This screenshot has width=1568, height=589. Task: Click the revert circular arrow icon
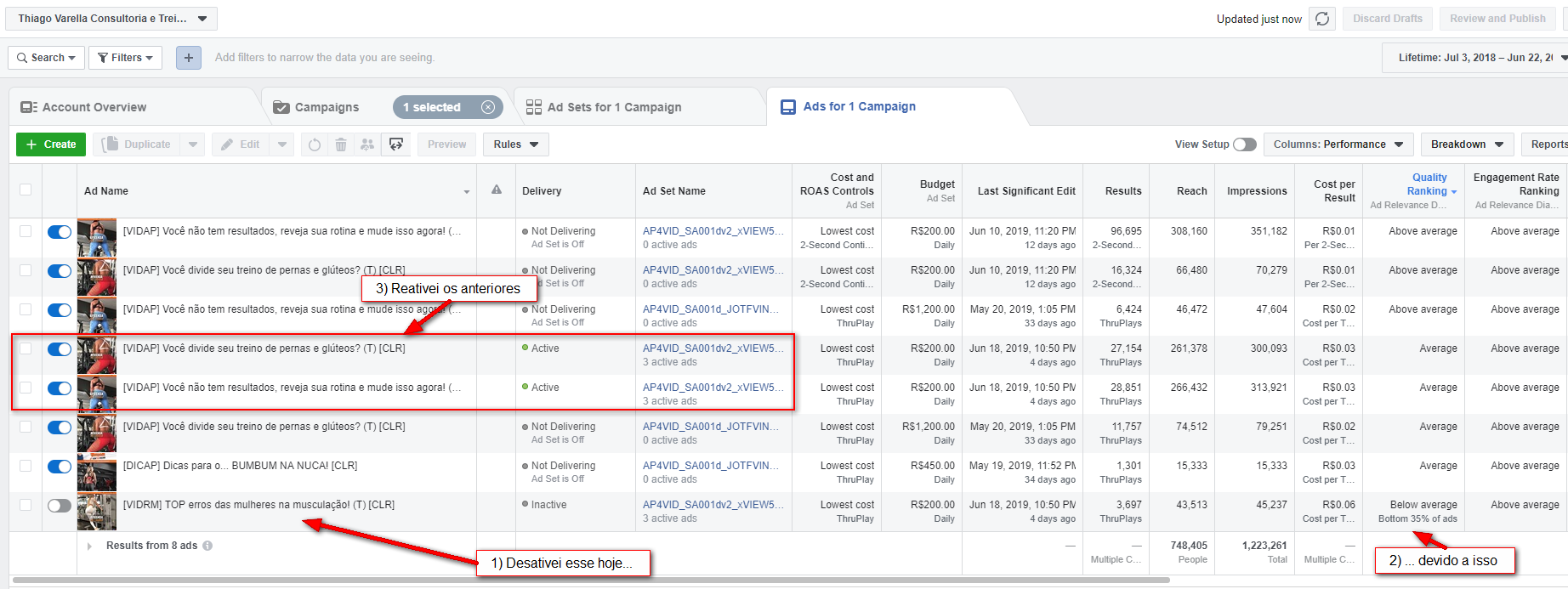pos(315,144)
